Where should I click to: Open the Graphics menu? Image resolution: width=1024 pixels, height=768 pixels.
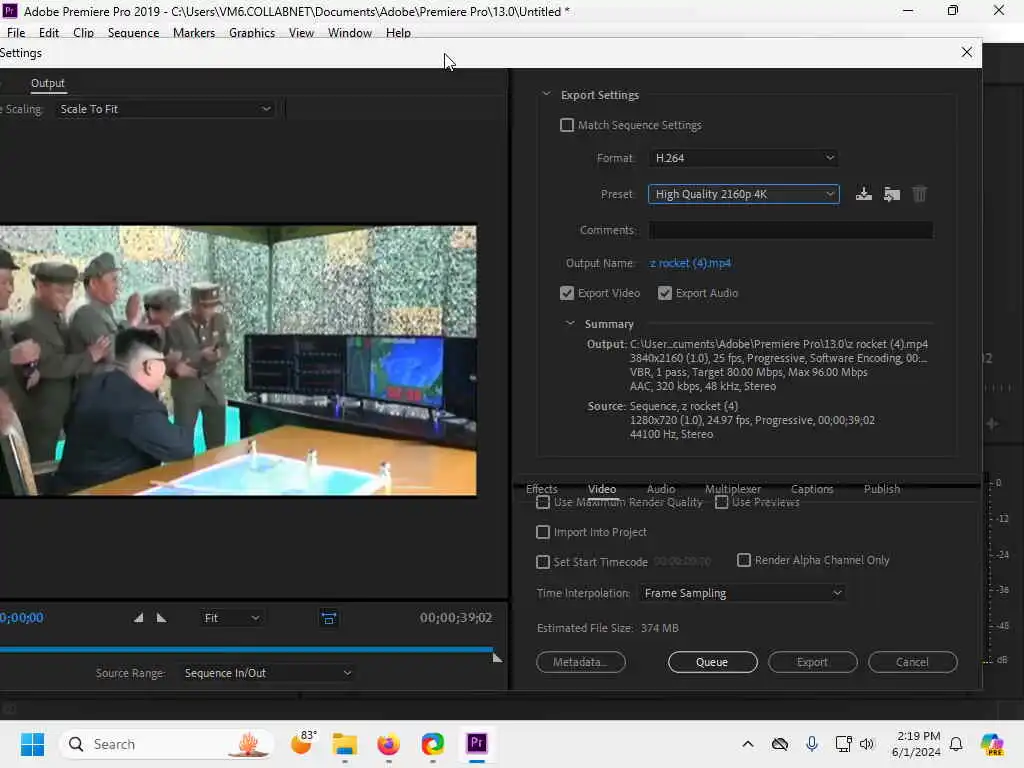click(x=251, y=33)
